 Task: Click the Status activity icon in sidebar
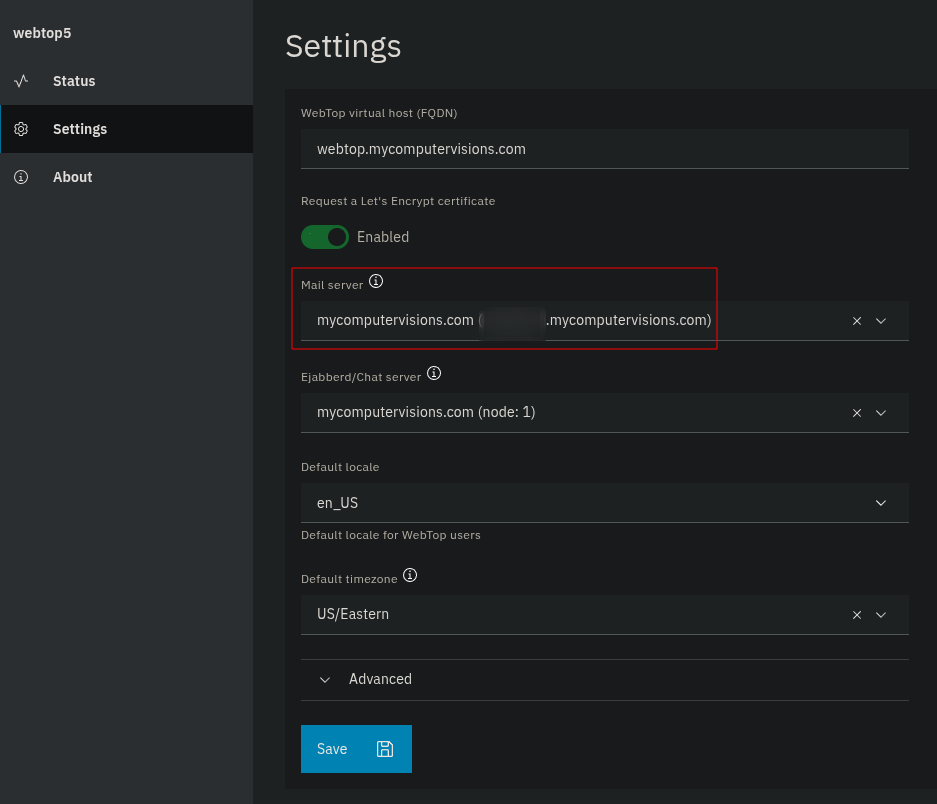coord(21,81)
